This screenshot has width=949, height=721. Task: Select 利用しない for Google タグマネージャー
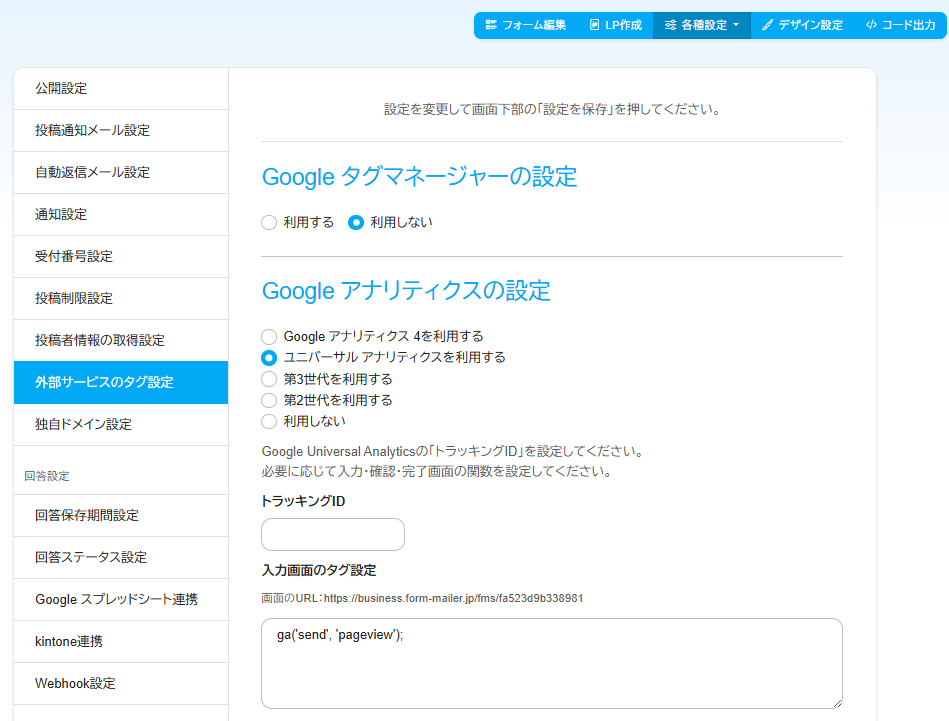point(356,223)
